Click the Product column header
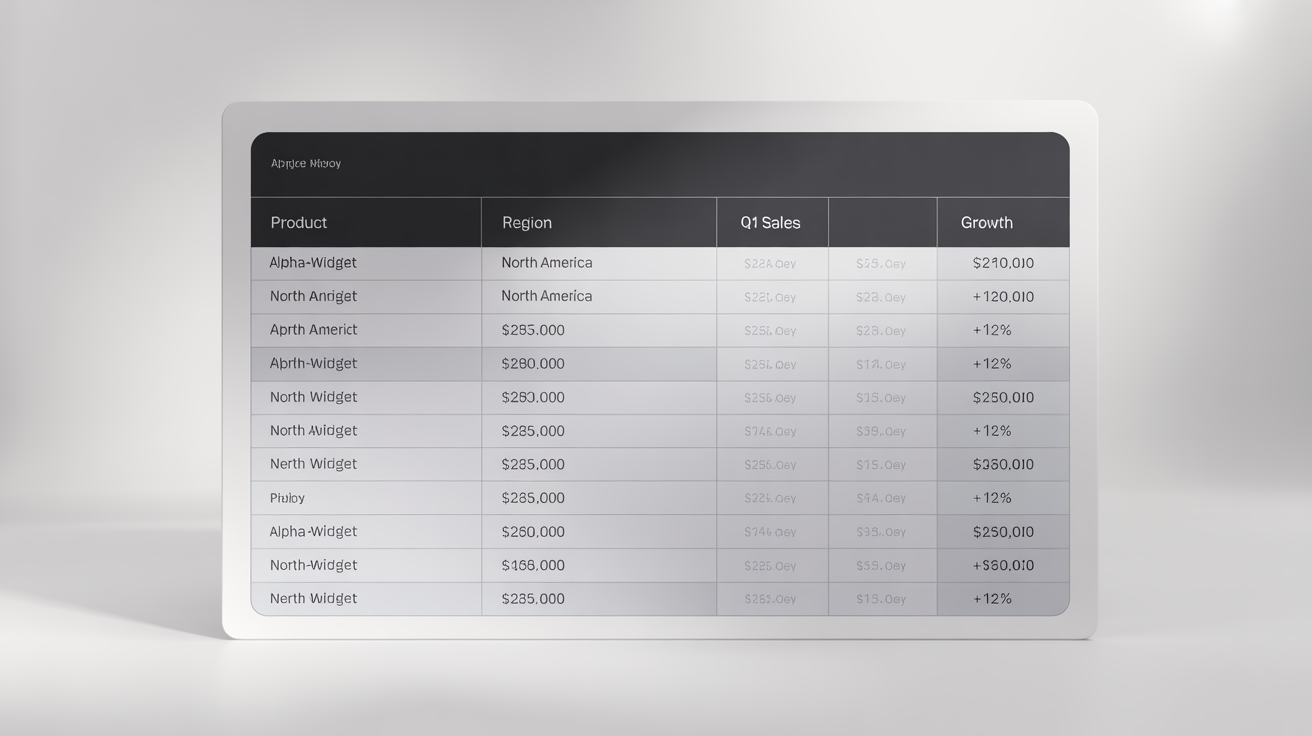 (x=298, y=222)
